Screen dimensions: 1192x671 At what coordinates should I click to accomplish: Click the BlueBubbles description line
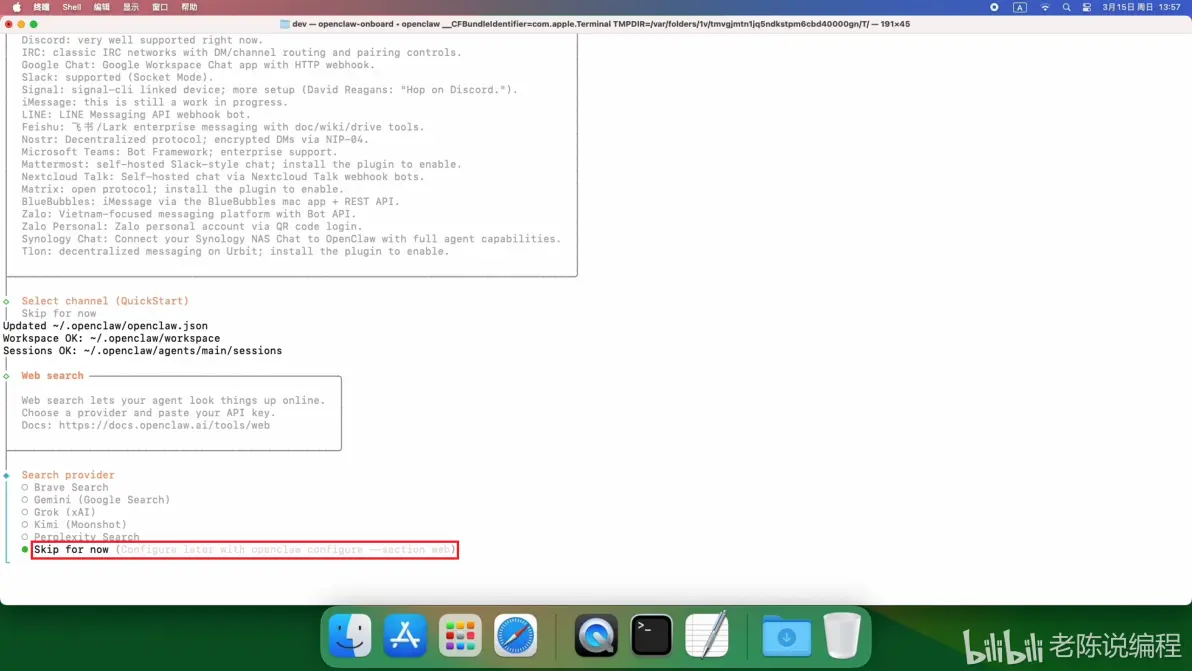pyautogui.click(x=211, y=201)
